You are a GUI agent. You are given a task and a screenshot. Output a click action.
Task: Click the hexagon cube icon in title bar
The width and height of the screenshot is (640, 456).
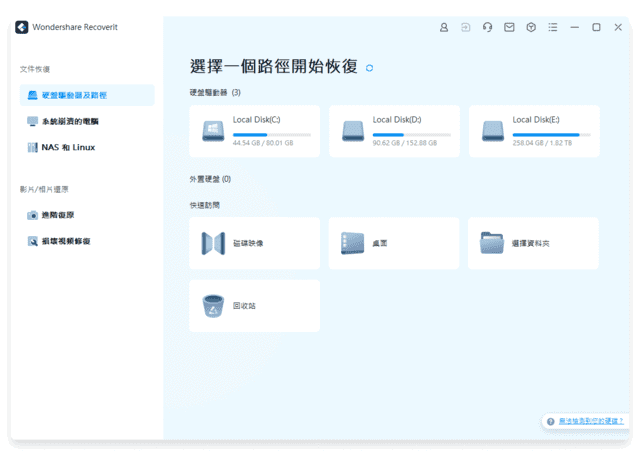[531, 28]
